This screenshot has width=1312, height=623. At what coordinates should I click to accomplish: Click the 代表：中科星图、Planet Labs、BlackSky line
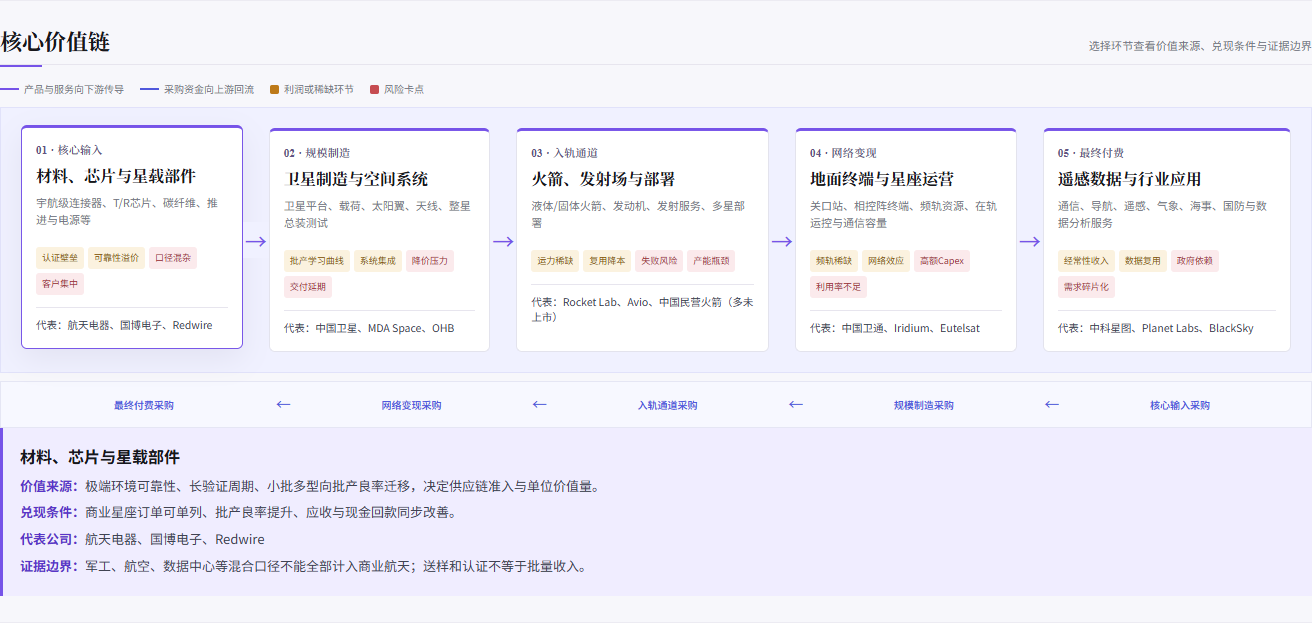point(1156,328)
